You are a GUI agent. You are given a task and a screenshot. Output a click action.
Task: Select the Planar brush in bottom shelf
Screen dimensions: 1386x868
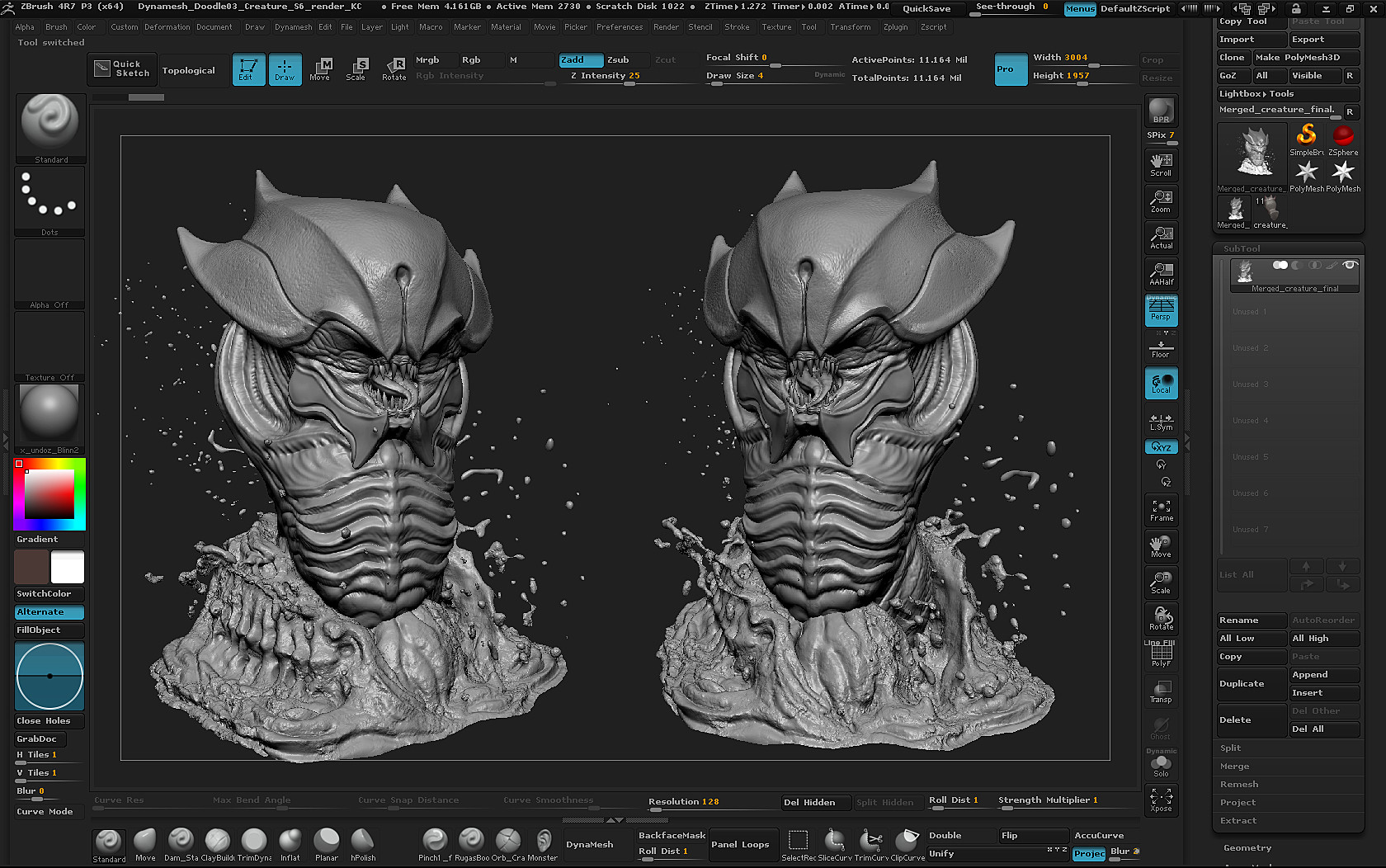327,846
